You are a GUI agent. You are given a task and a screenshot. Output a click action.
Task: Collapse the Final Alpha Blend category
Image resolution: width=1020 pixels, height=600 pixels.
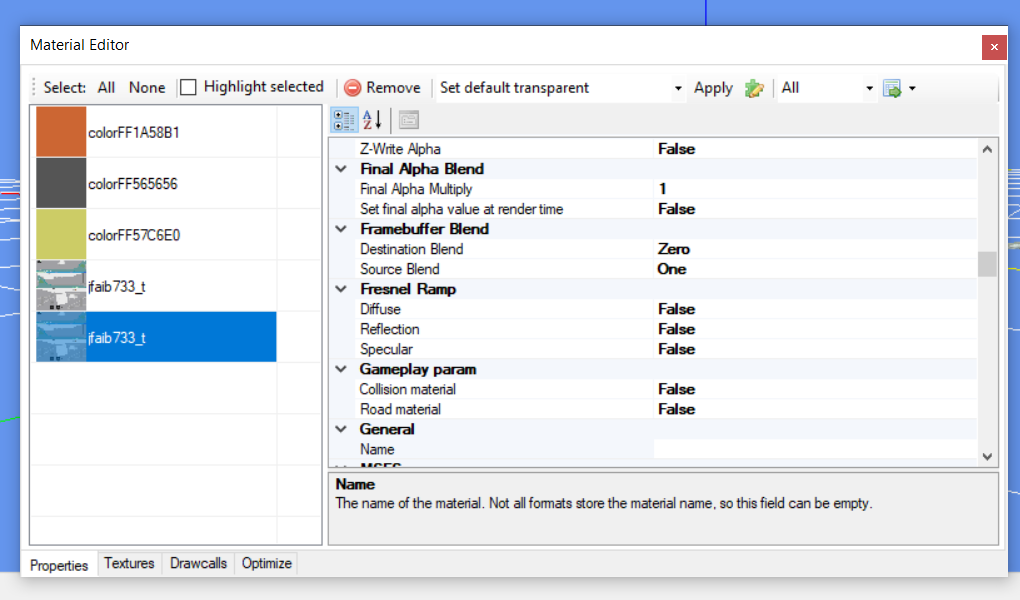pos(342,169)
